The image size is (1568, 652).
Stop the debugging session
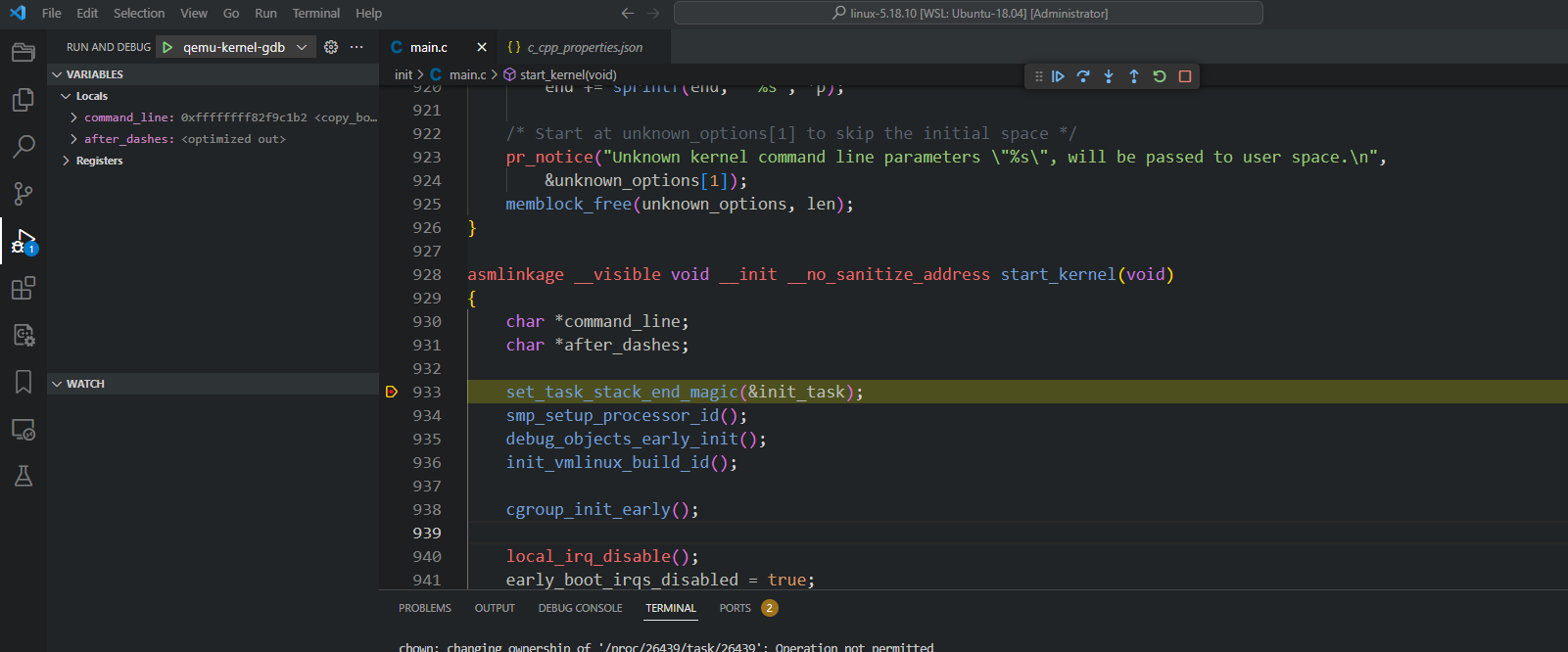pyautogui.click(x=1185, y=76)
